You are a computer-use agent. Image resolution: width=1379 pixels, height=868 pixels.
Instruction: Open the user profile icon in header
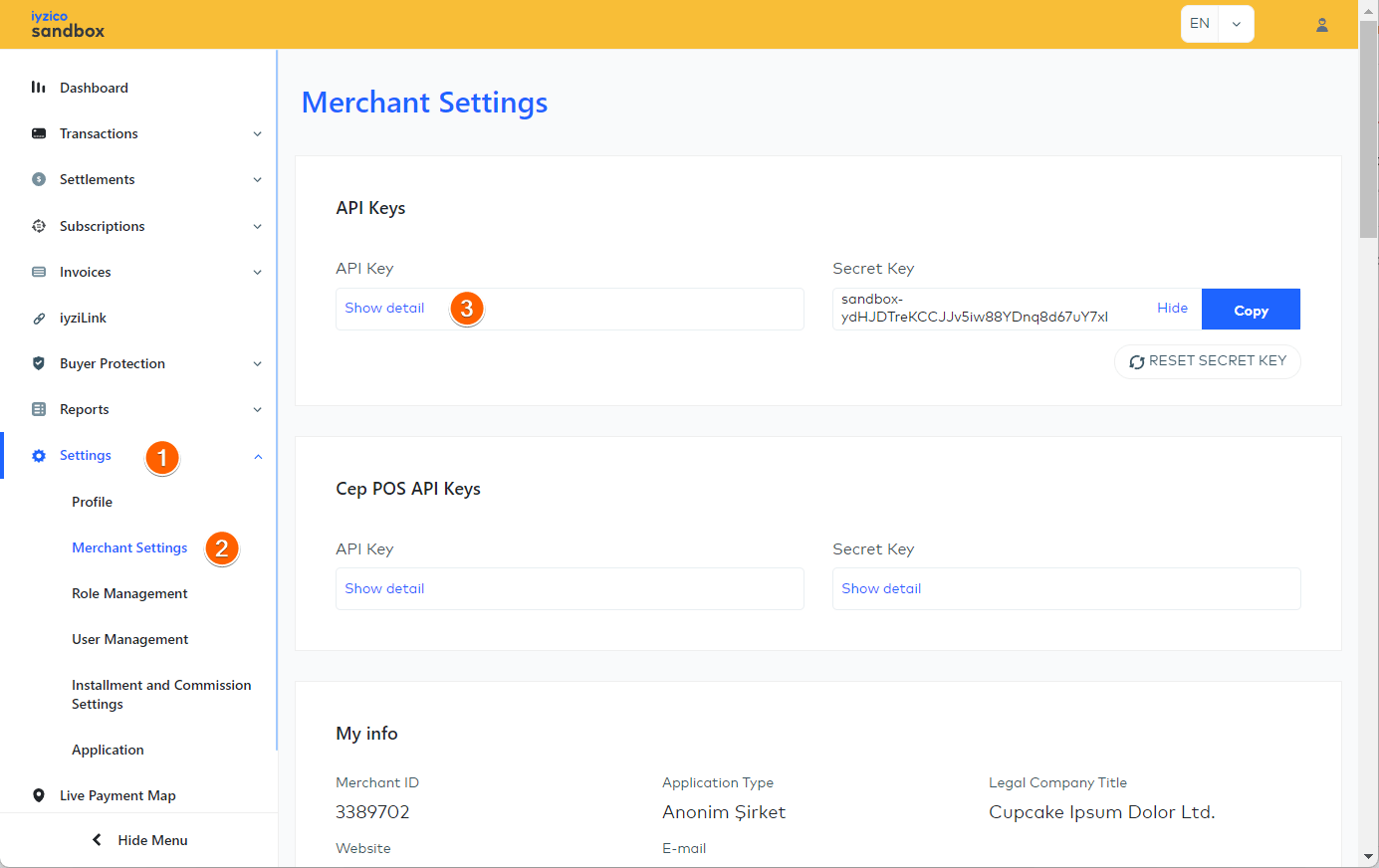pyautogui.click(x=1321, y=25)
